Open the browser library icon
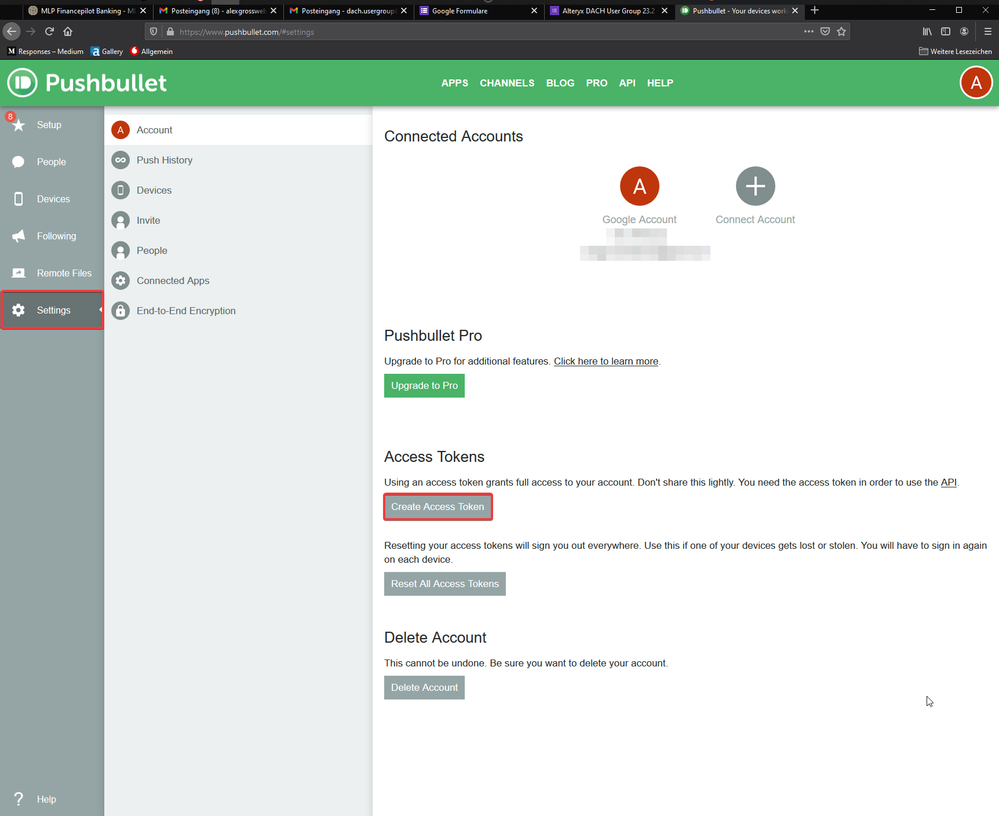This screenshot has height=816, width=999. [927, 31]
